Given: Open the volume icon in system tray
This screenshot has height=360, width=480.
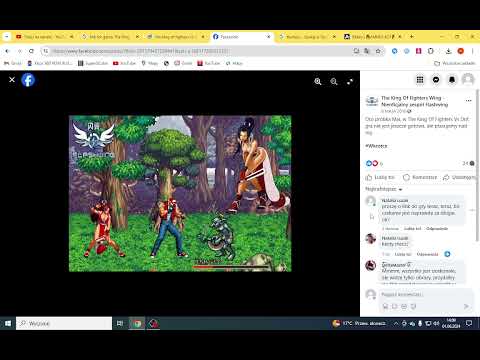Looking at the screenshot, I should tap(436, 323).
